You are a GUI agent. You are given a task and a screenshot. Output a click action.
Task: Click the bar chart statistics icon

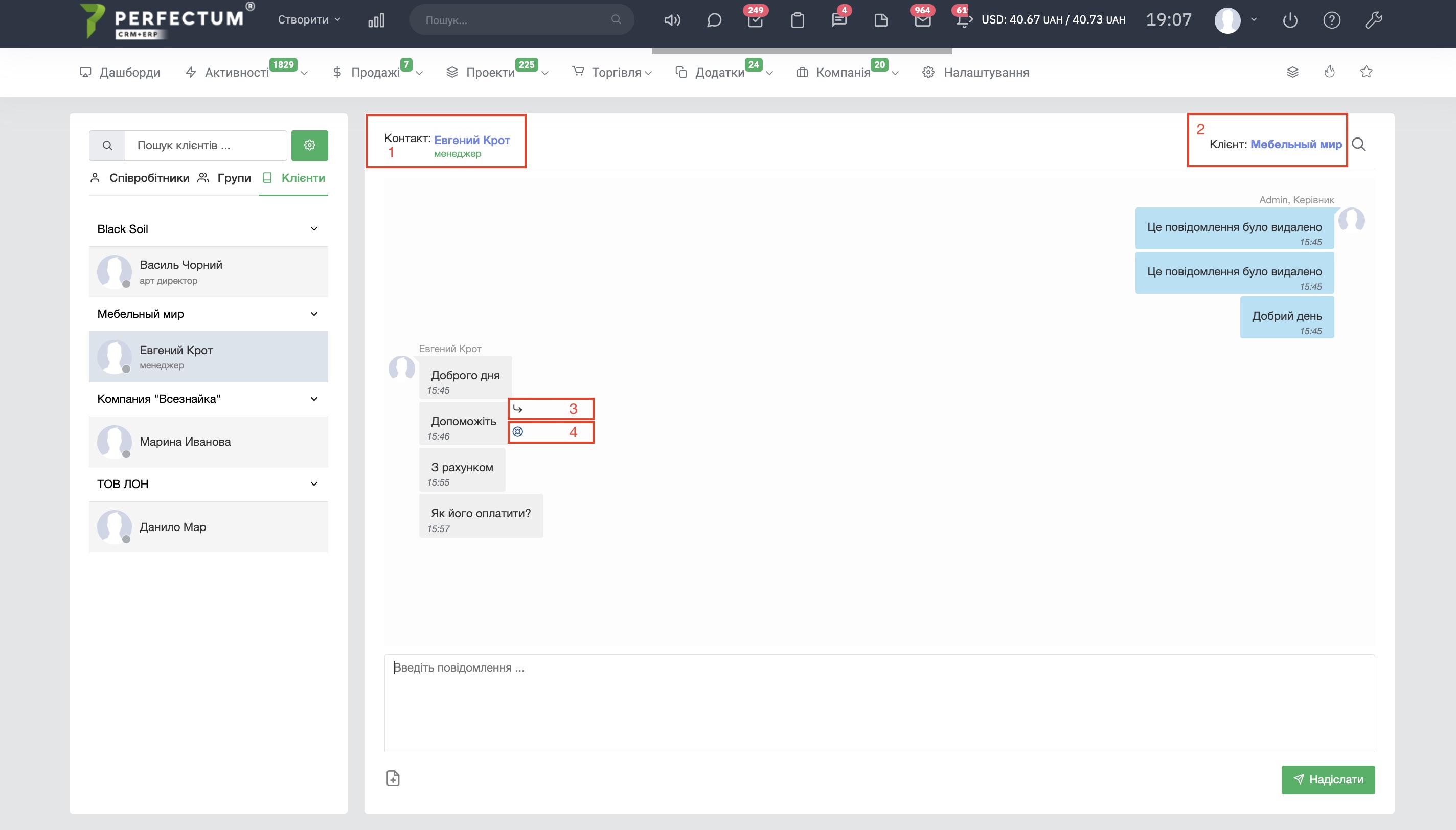[x=376, y=20]
